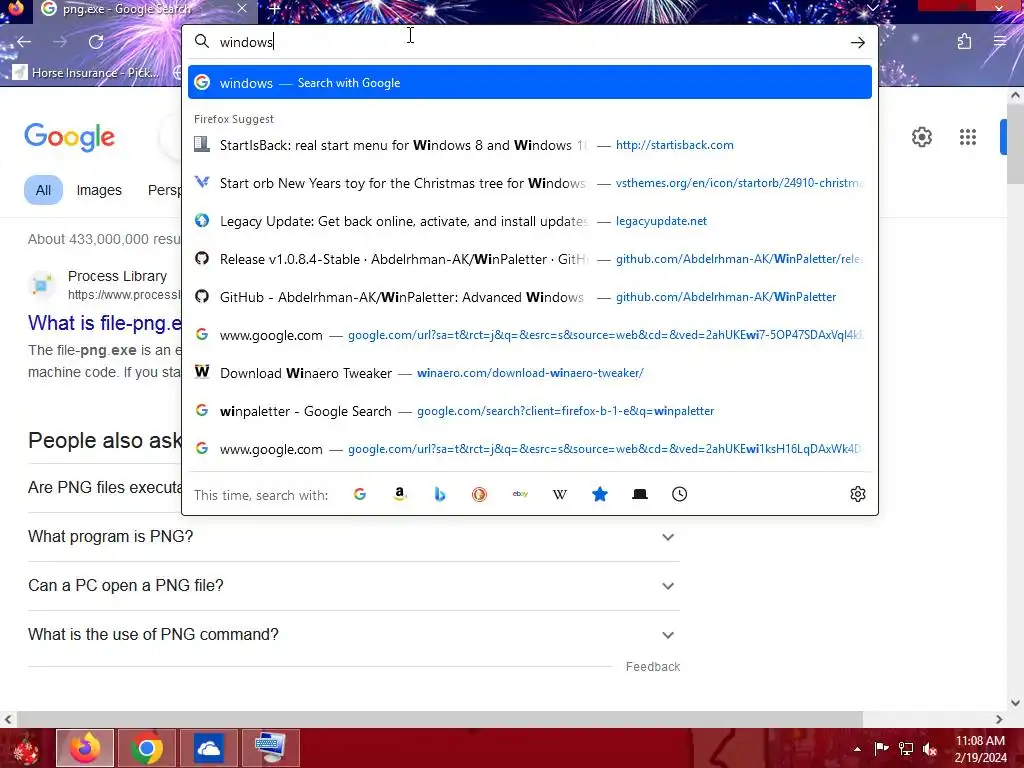The image size is (1024, 768).
Task: Open Google Chrome from the taskbar
Action: (146, 748)
